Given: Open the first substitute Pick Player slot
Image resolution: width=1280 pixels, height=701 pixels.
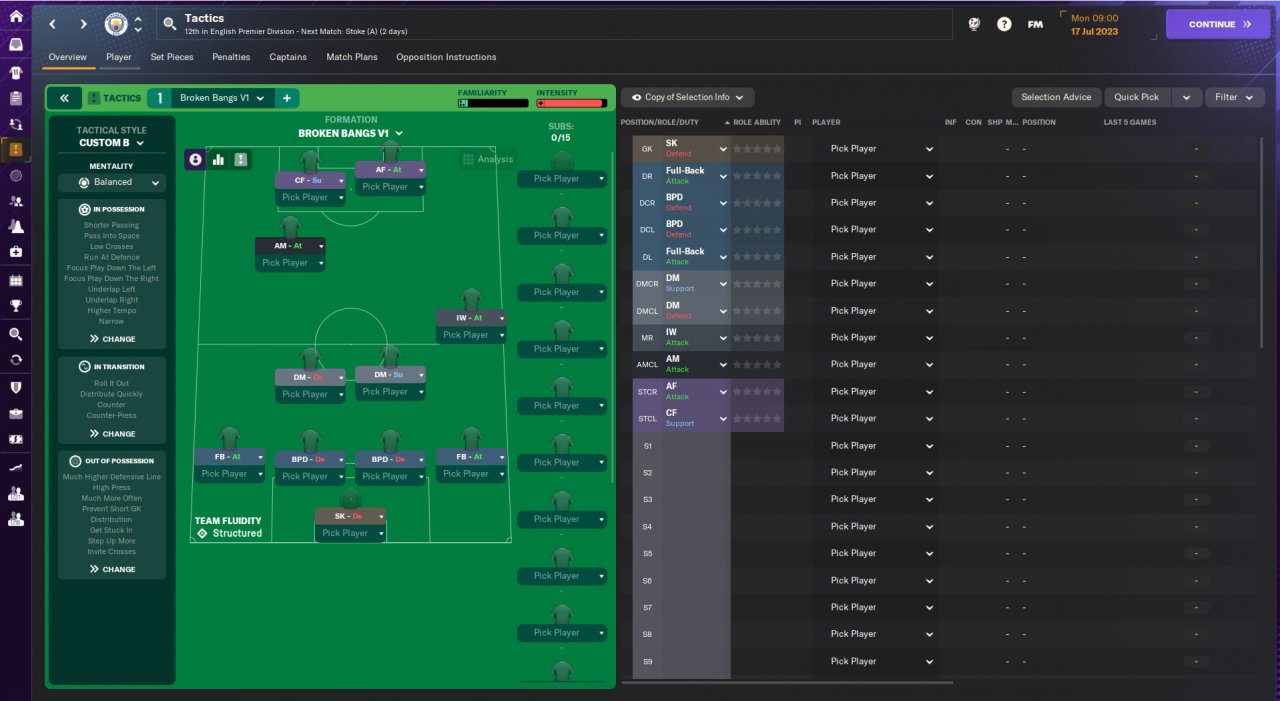Looking at the screenshot, I should point(562,179).
